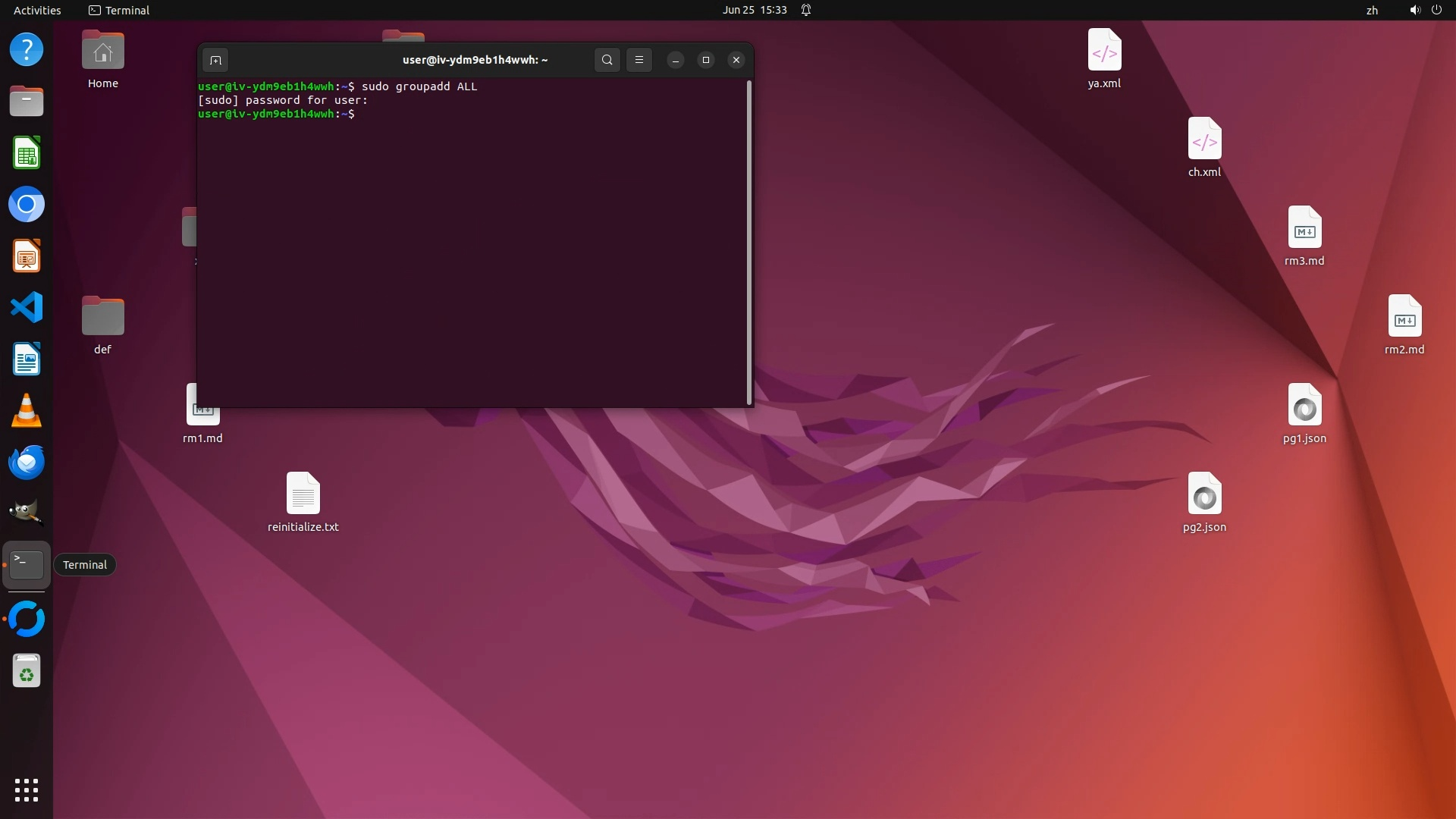Open LibreOffice Calc from dock
The height and width of the screenshot is (819, 1456).
(27, 154)
